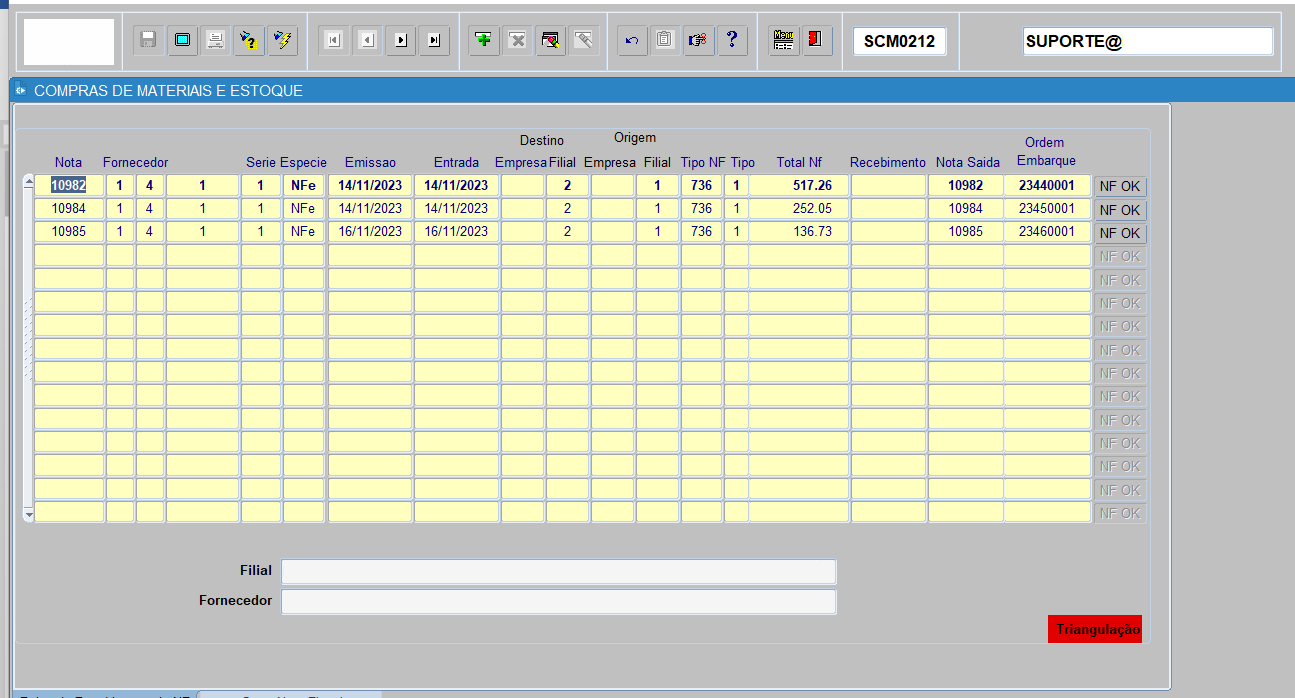Image resolution: width=1295 pixels, height=698 pixels.
Task: Click NF OK button for nota 10982
Action: click(1120, 186)
